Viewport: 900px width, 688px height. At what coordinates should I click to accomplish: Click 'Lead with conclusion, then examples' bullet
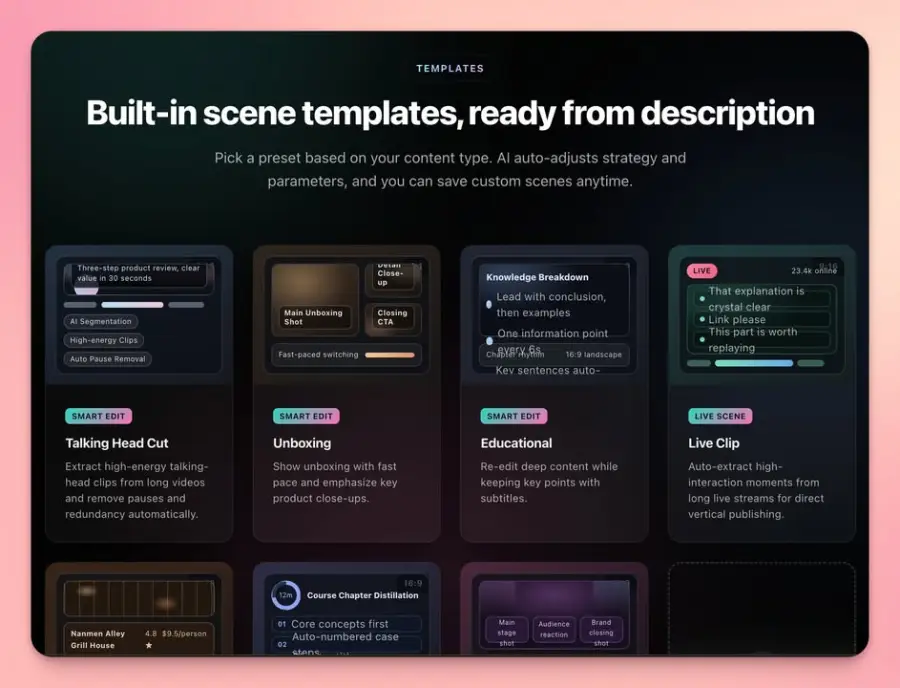coord(545,305)
